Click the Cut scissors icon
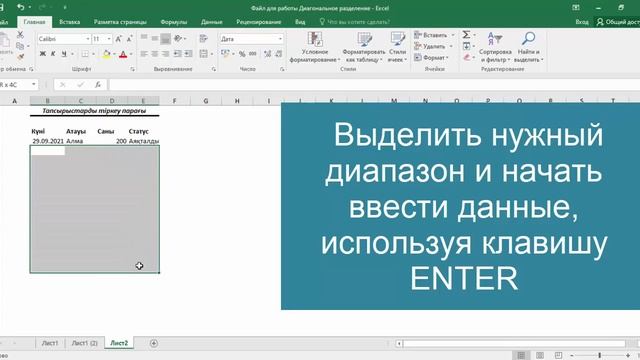The height and width of the screenshot is (360, 640). point(20,35)
